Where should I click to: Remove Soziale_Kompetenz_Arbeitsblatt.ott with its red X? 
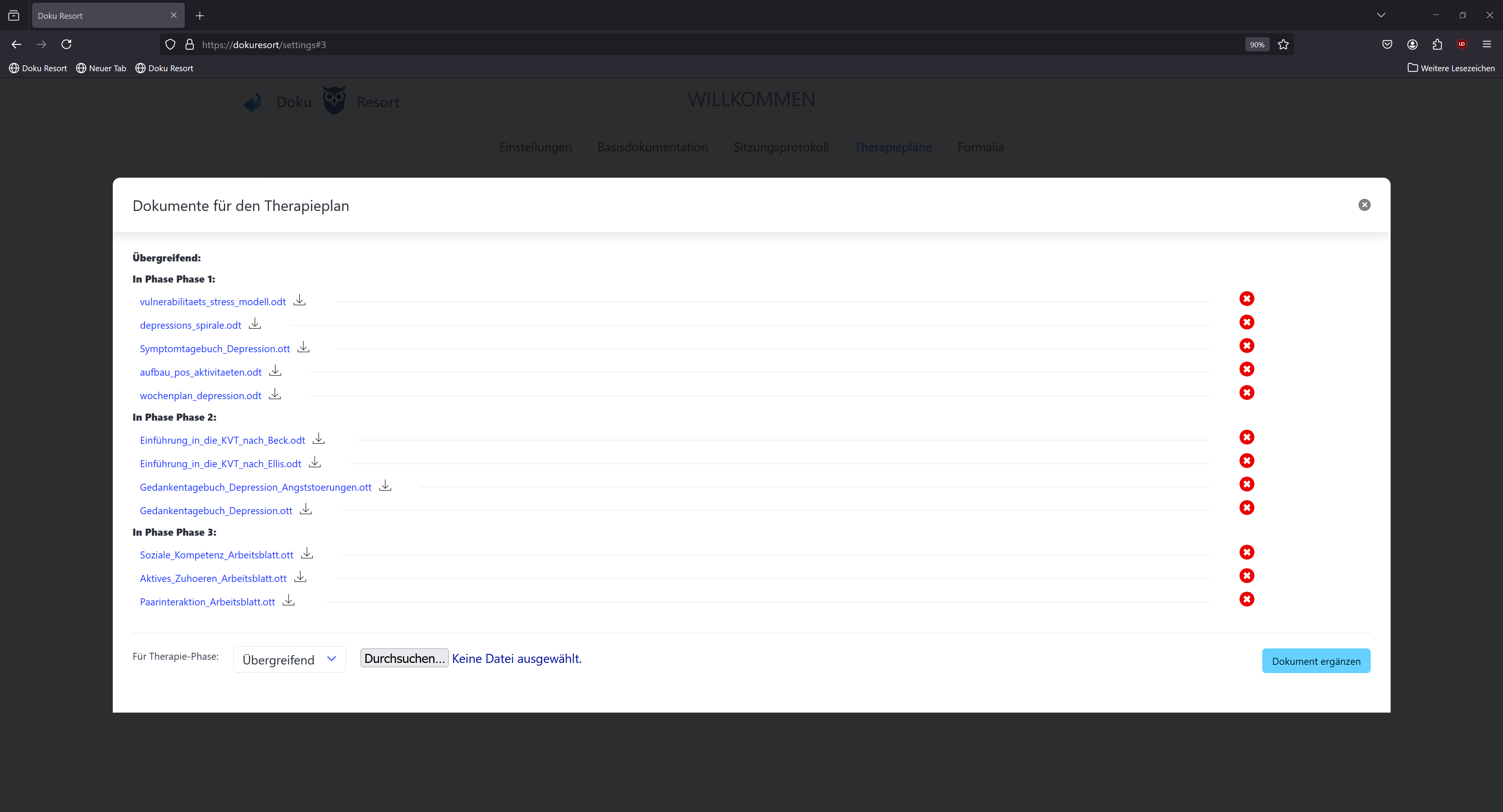tap(1246, 553)
